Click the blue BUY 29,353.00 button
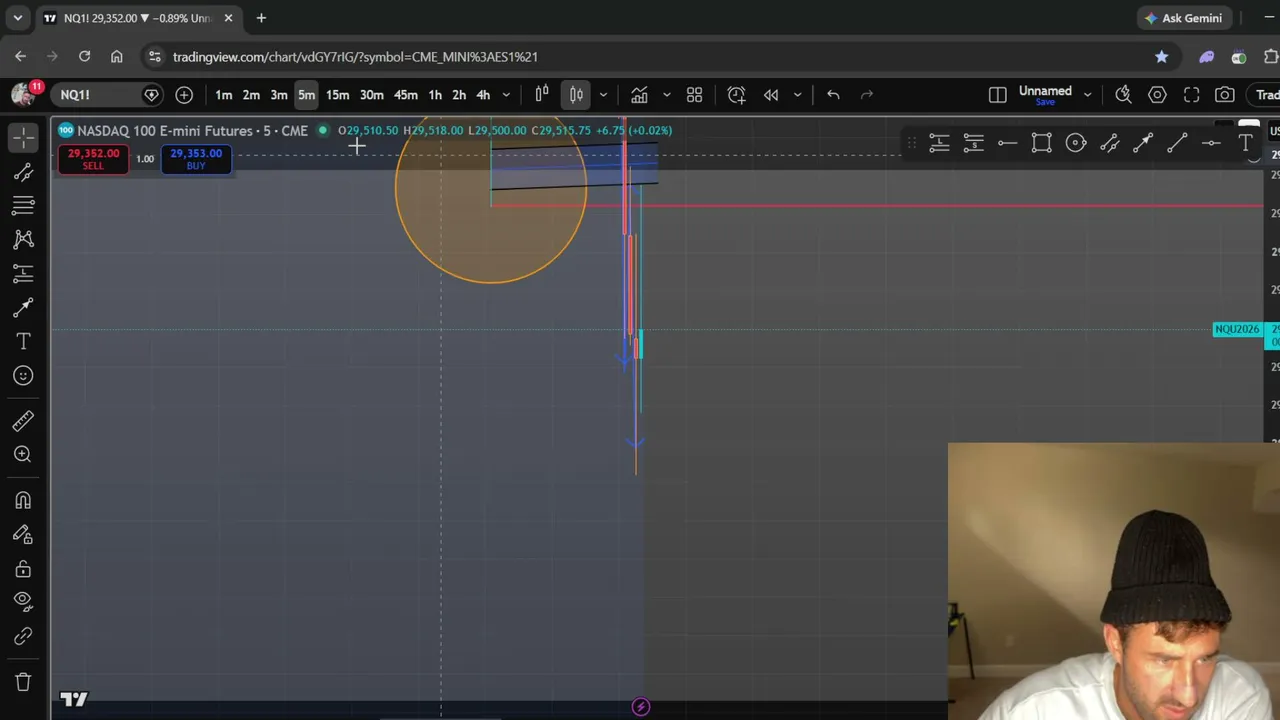Screen dimensions: 1280x720 [x=196, y=158]
